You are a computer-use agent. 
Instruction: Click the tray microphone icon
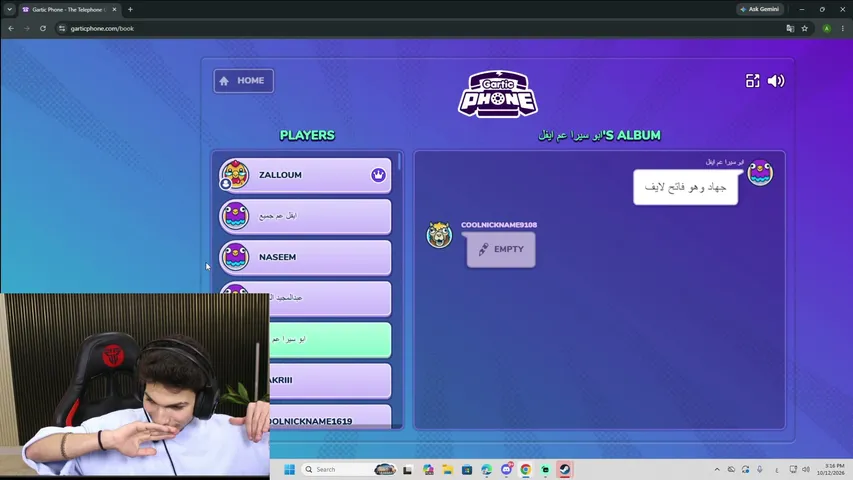coord(759,469)
